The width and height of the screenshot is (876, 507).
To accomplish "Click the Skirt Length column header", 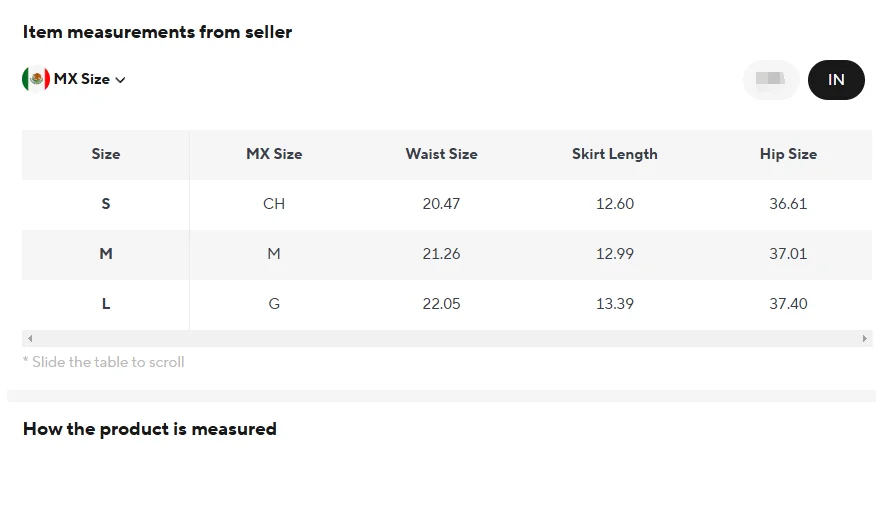I will click(615, 154).
